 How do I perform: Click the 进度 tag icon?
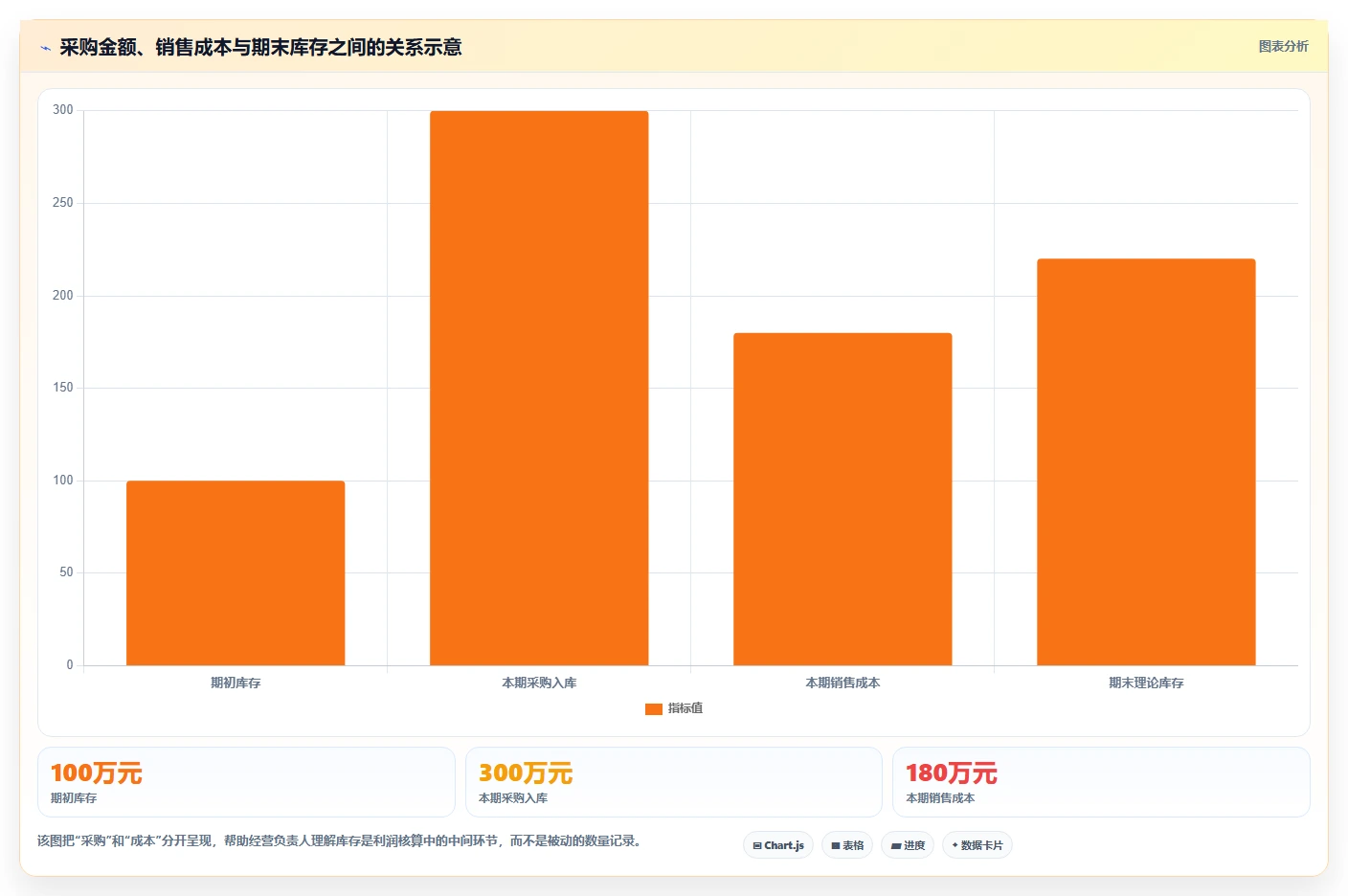(x=896, y=846)
